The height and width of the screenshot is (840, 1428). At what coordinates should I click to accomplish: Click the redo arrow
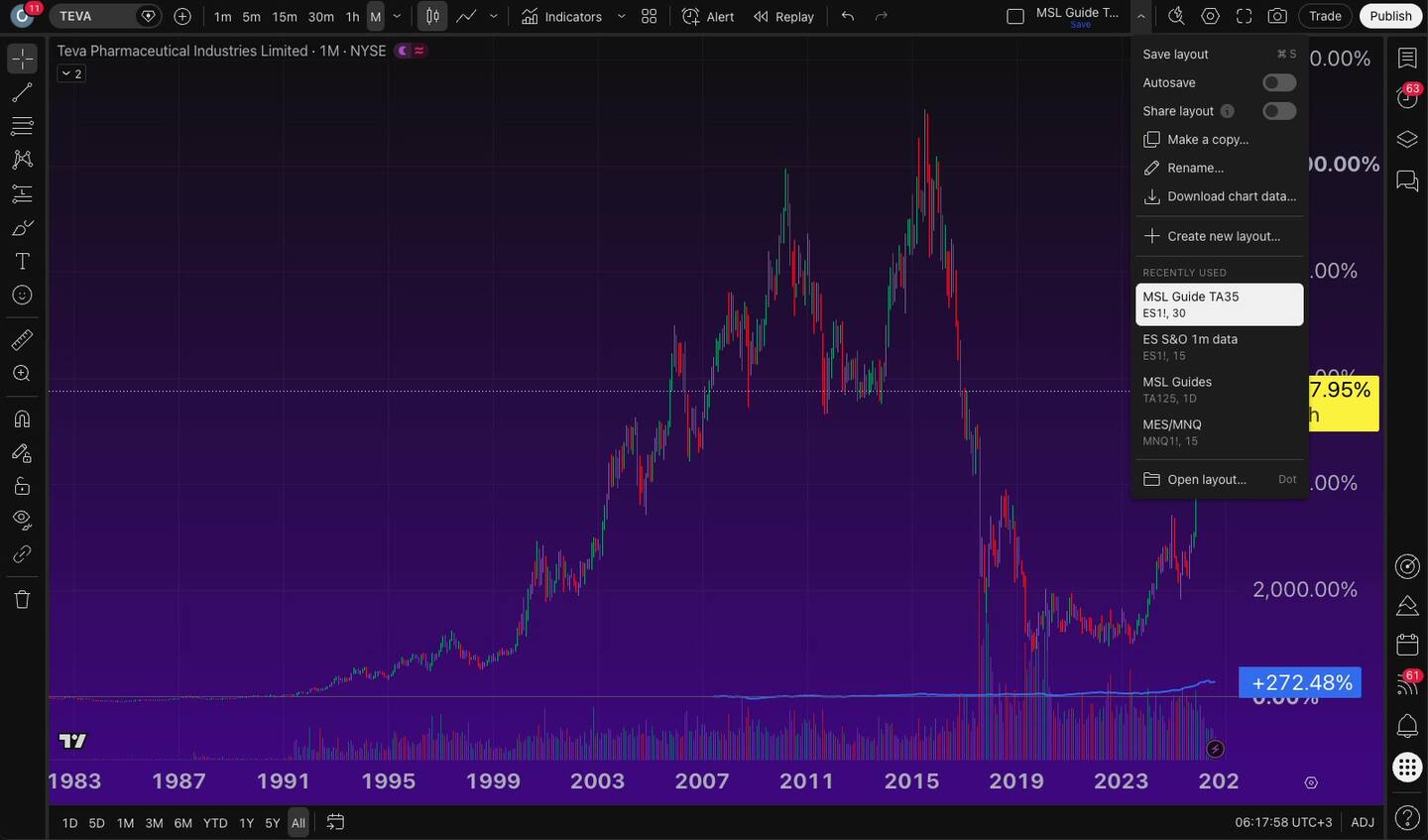[881, 16]
